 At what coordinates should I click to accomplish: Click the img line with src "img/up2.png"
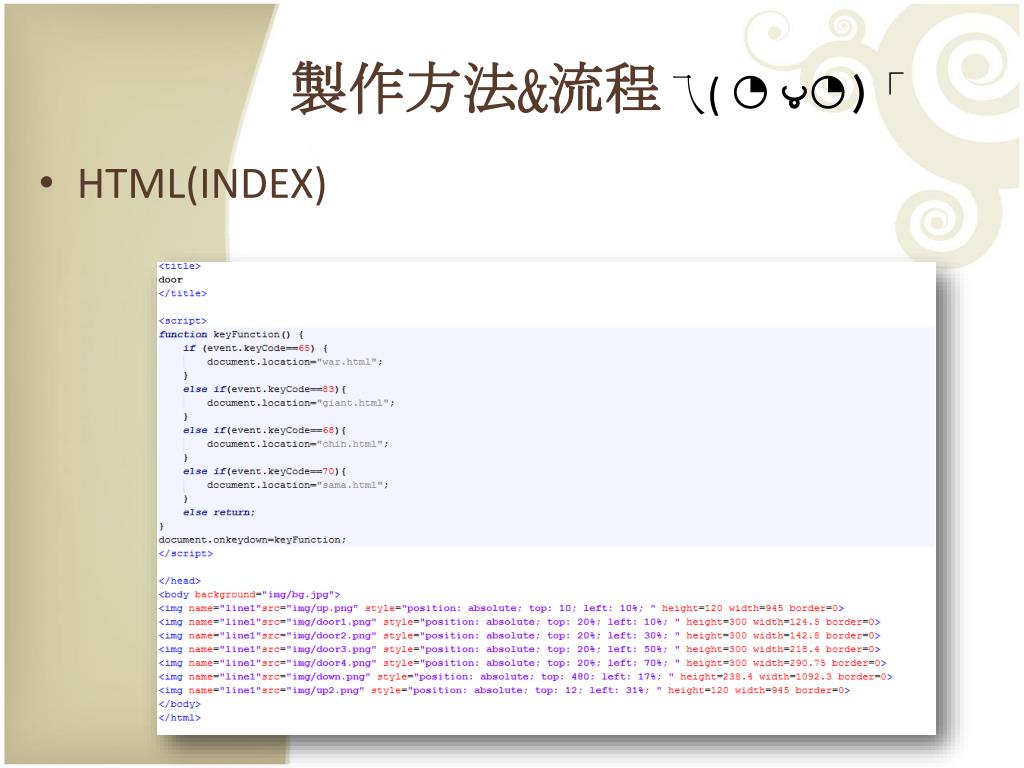pyautogui.click(x=505, y=691)
